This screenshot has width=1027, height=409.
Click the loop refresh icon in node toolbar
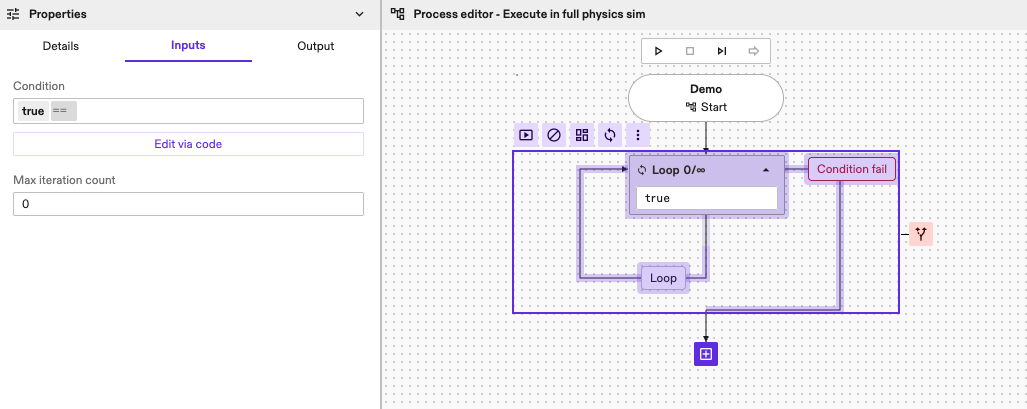pyautogui.click(x=610, y=135)
